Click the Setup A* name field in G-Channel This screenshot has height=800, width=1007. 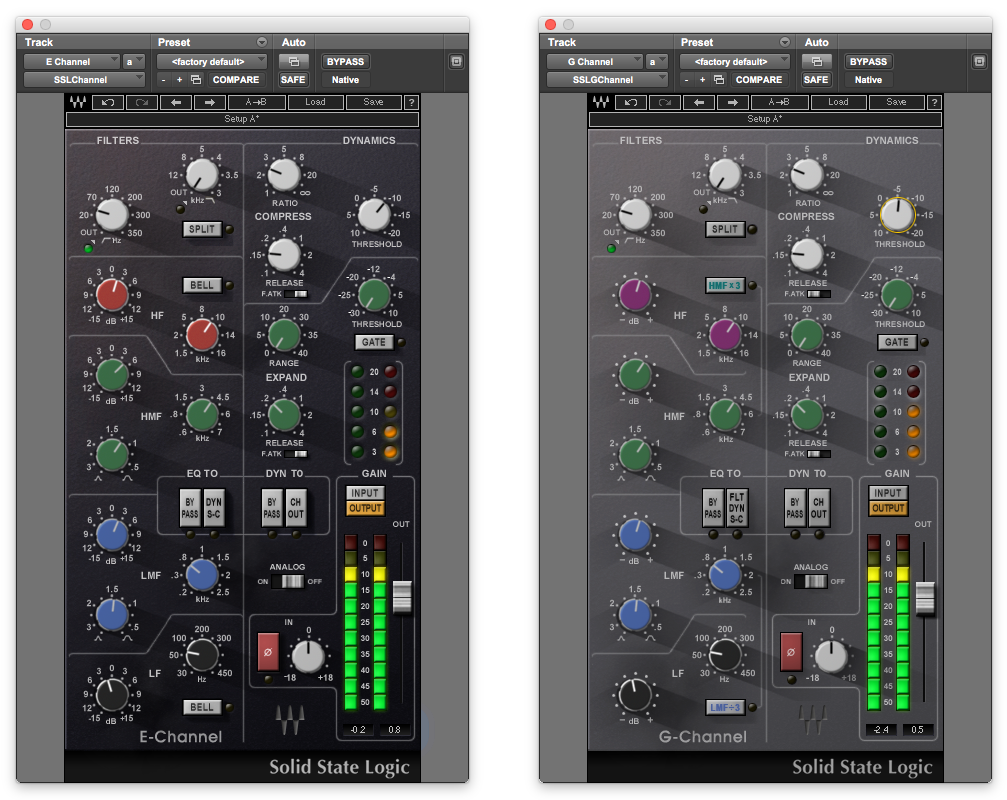coord(764,120)
